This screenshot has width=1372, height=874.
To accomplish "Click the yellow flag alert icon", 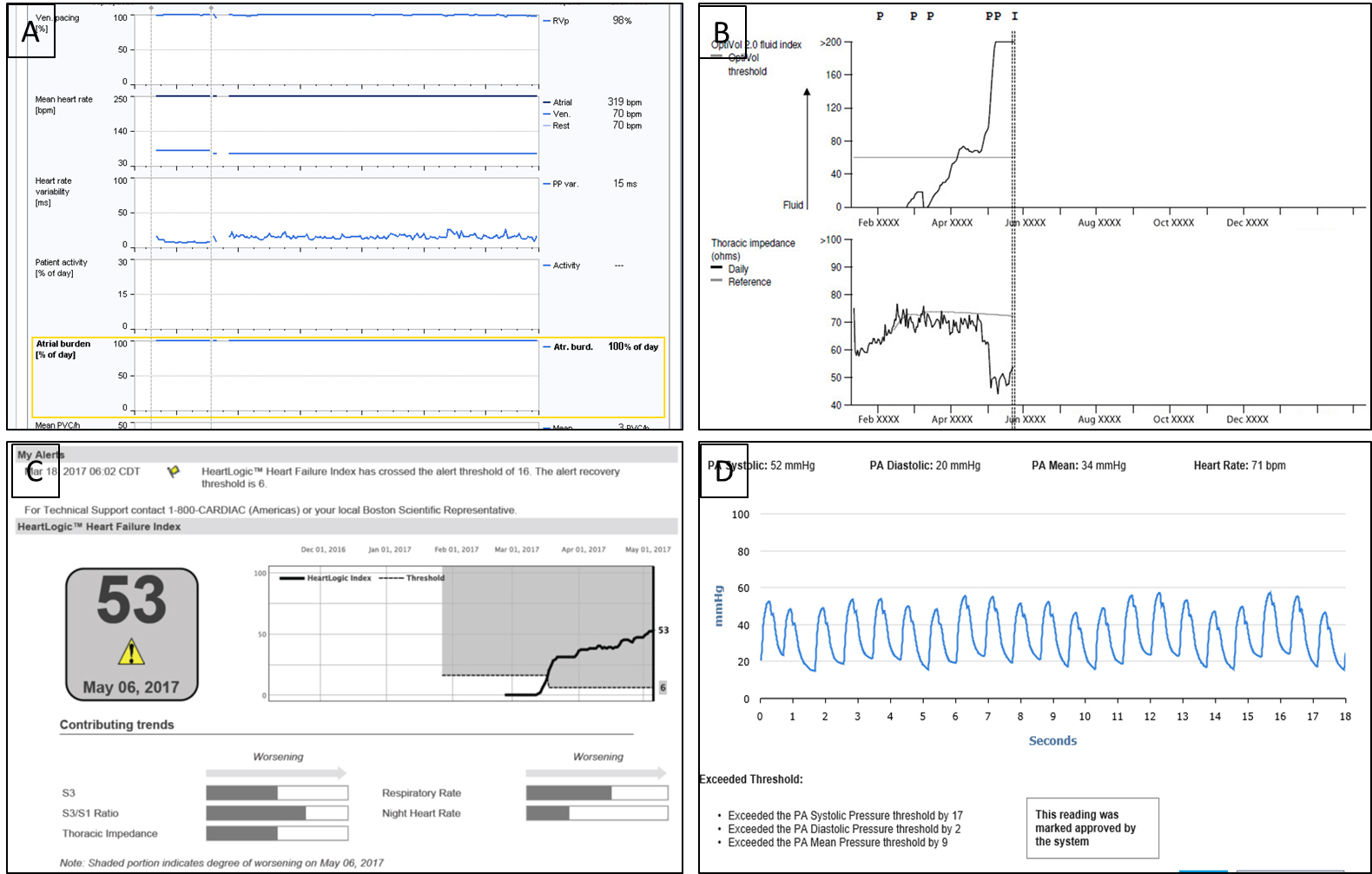I will 174,471.
